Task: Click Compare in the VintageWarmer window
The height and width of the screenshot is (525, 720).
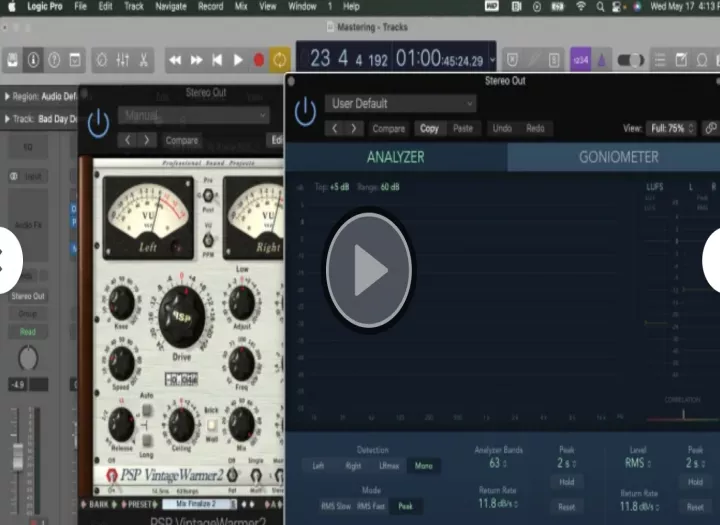Action: click(x=182, y=140)
